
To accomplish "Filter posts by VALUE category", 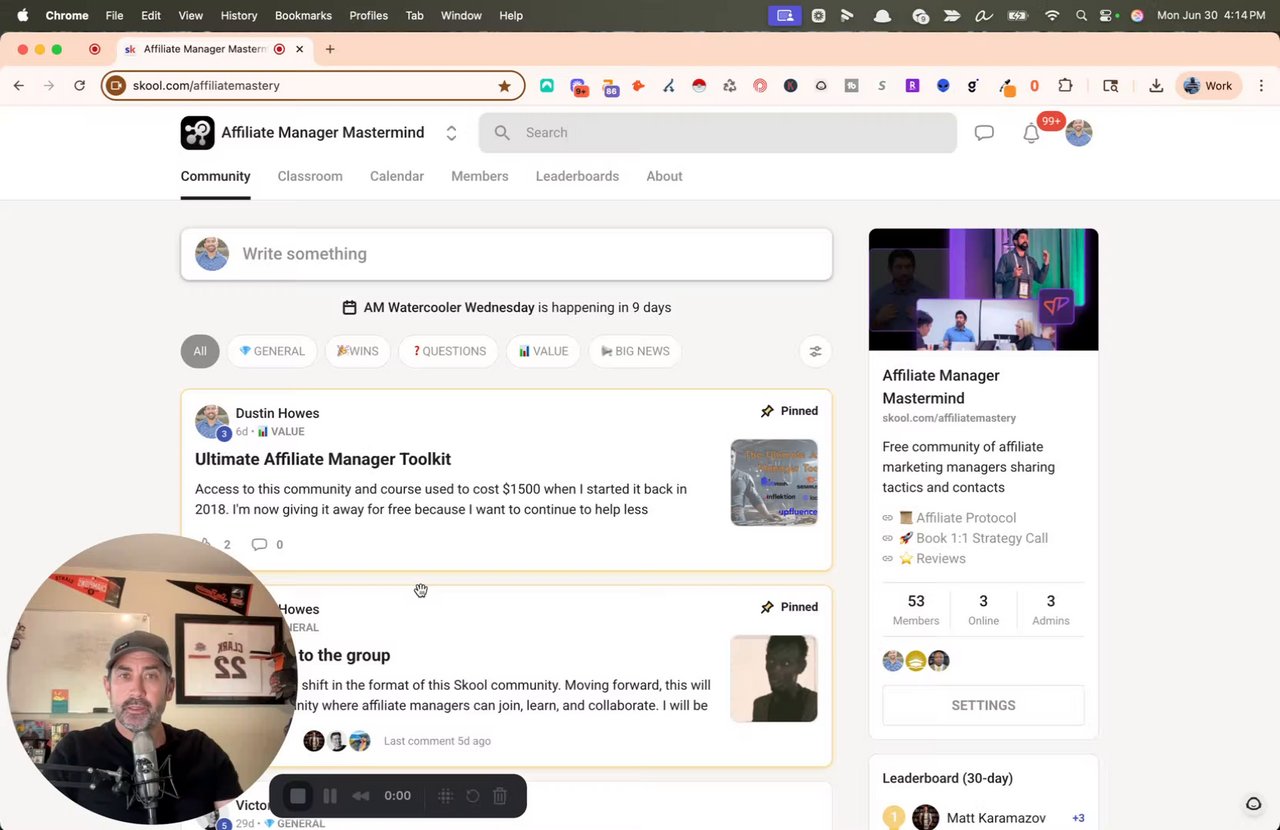I will (x=543, y=351).
